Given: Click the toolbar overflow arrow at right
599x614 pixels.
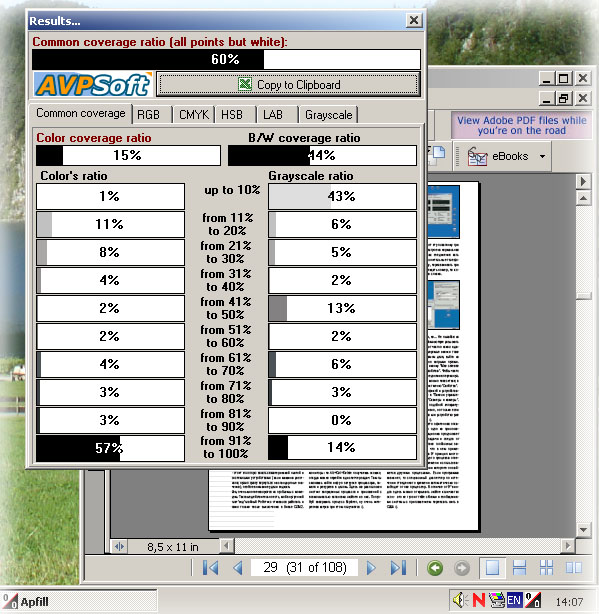Looking at the screenshot, I should (x=583, y=181).
